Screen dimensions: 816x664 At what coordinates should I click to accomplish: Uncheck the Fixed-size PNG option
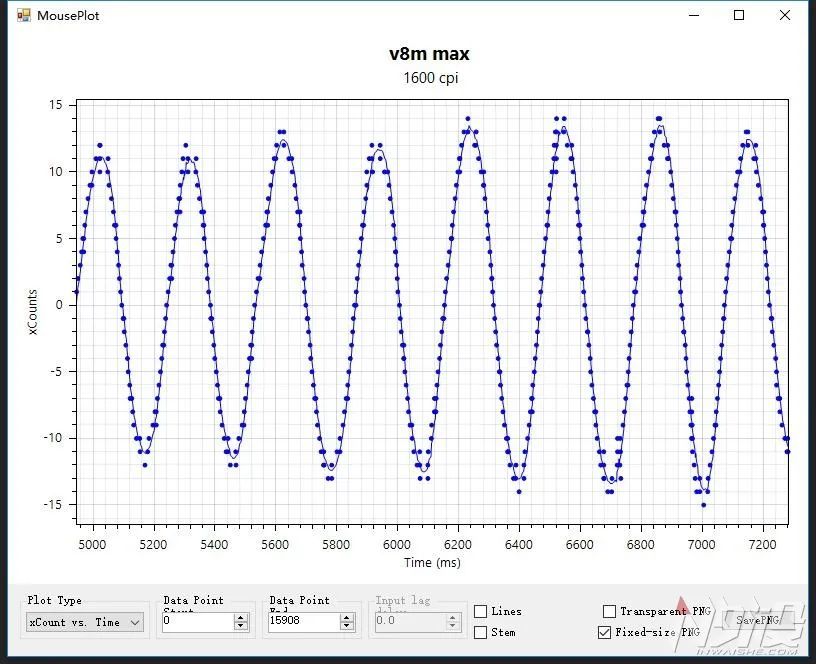click(604, 632)
